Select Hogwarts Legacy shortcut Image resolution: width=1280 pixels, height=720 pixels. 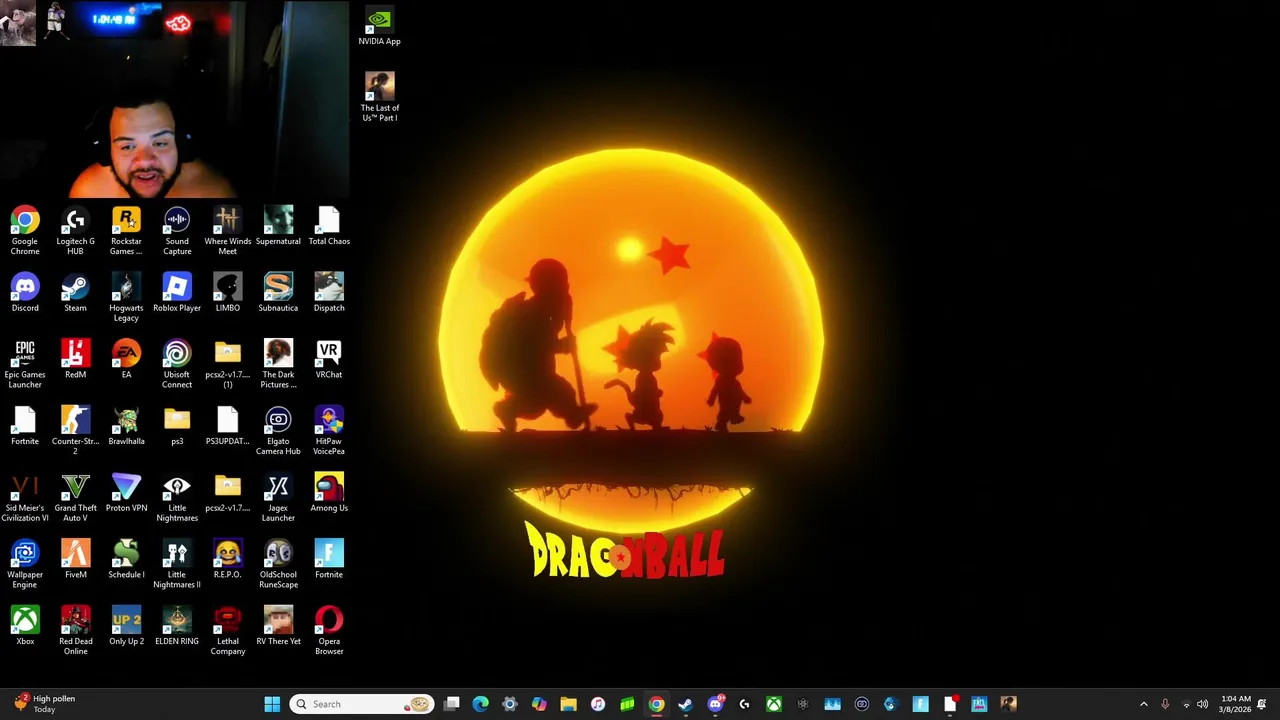pos(126,298)
